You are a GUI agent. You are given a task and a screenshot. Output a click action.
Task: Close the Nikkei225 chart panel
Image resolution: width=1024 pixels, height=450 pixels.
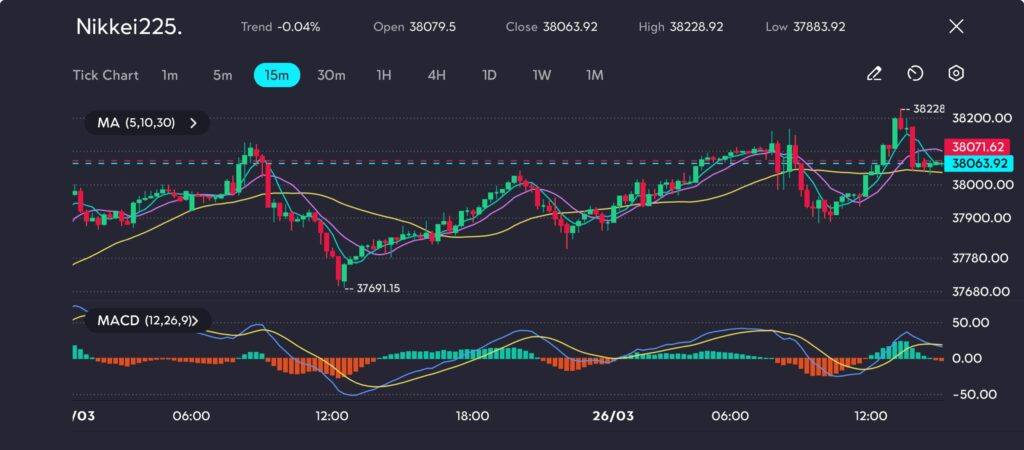956,27
